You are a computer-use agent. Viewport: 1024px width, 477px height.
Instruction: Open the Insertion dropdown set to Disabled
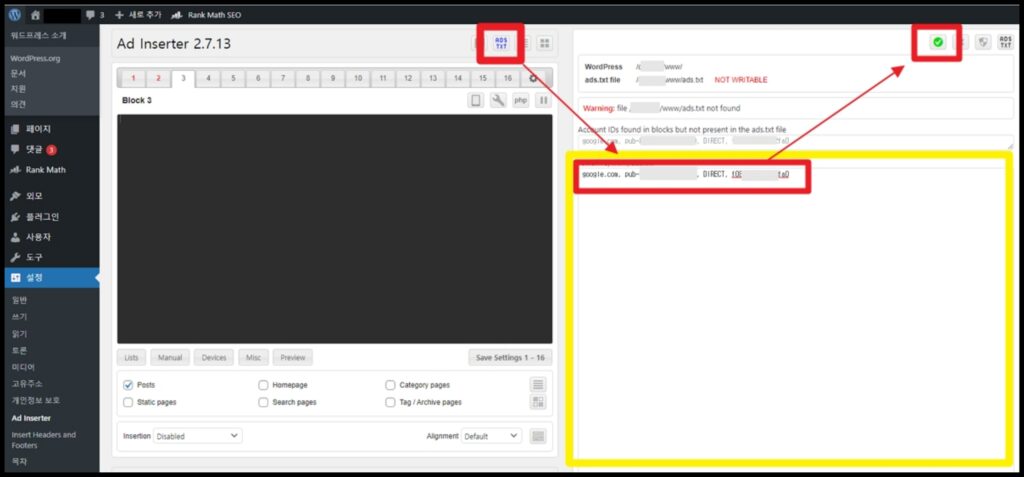coord(197,436)
